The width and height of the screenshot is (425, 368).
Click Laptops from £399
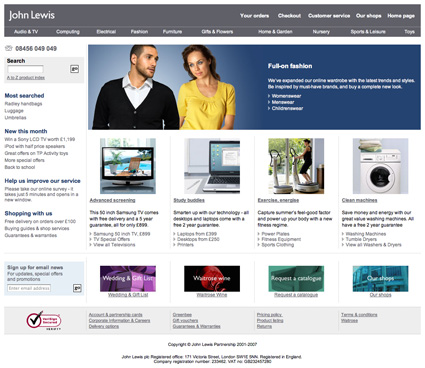197,234
